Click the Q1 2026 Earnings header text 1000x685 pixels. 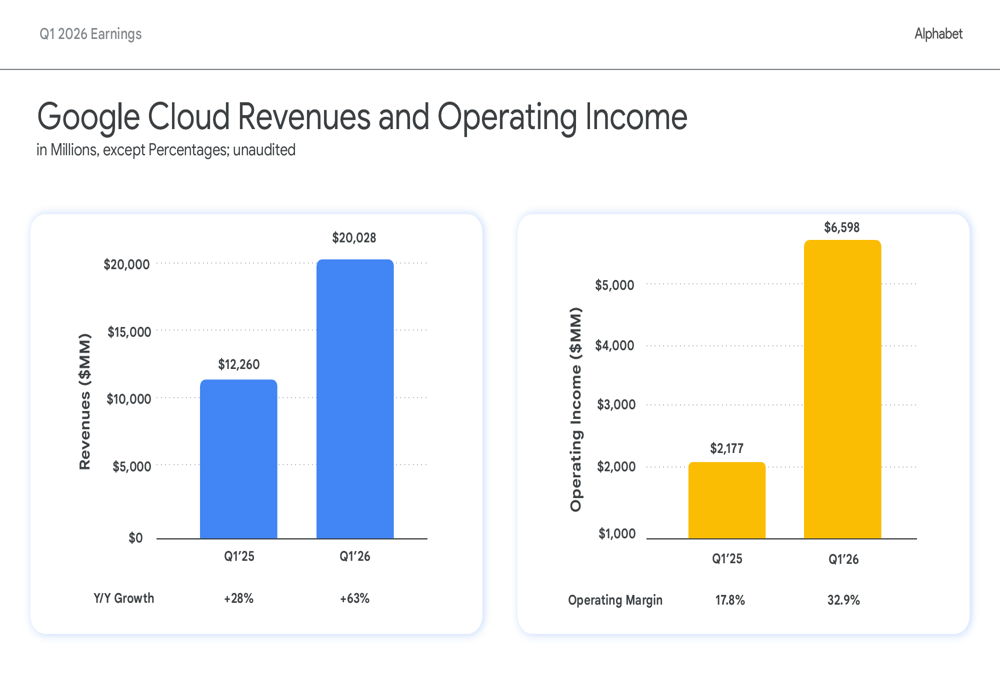91,34
